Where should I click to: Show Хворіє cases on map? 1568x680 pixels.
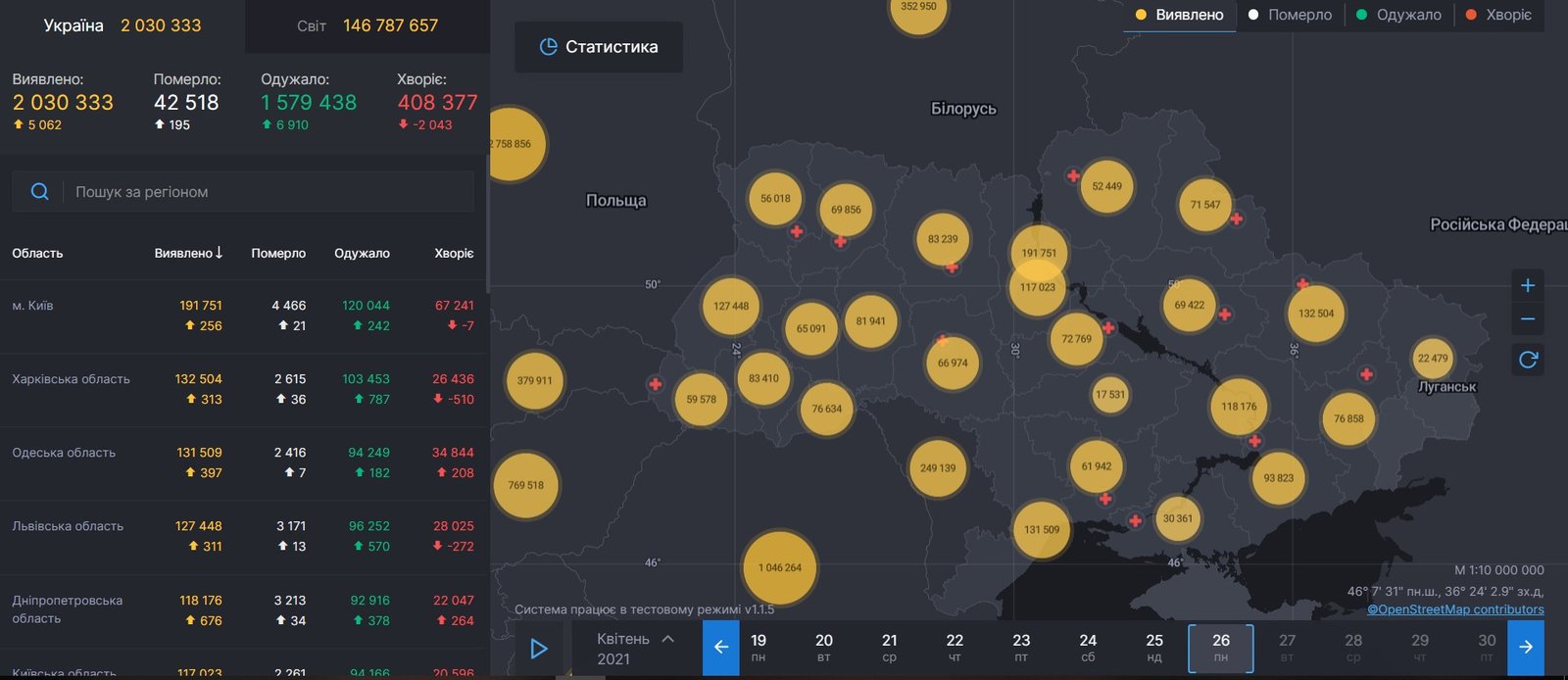click(x=1498, y=15)
